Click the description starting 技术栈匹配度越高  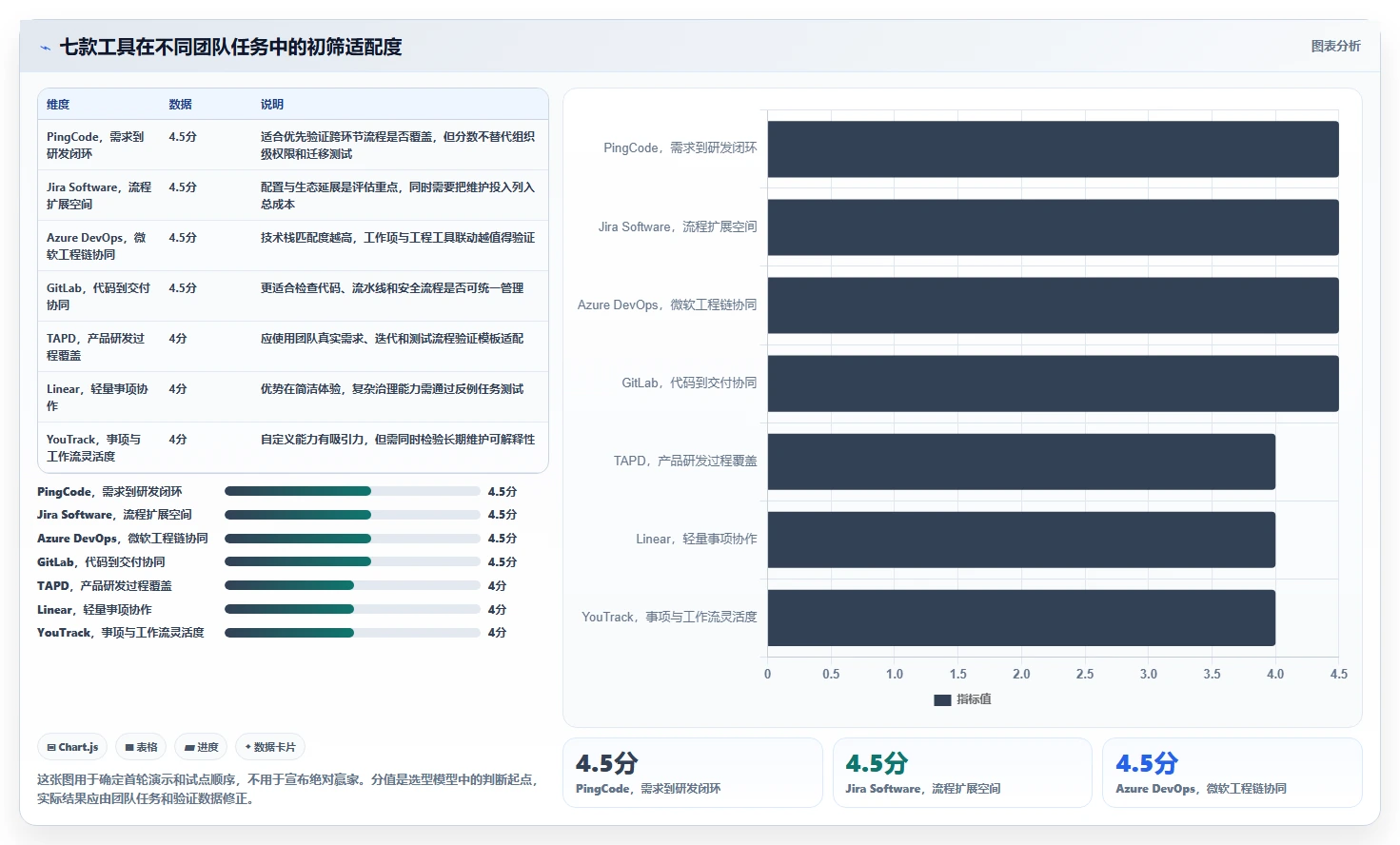click(x=398, y=238)
